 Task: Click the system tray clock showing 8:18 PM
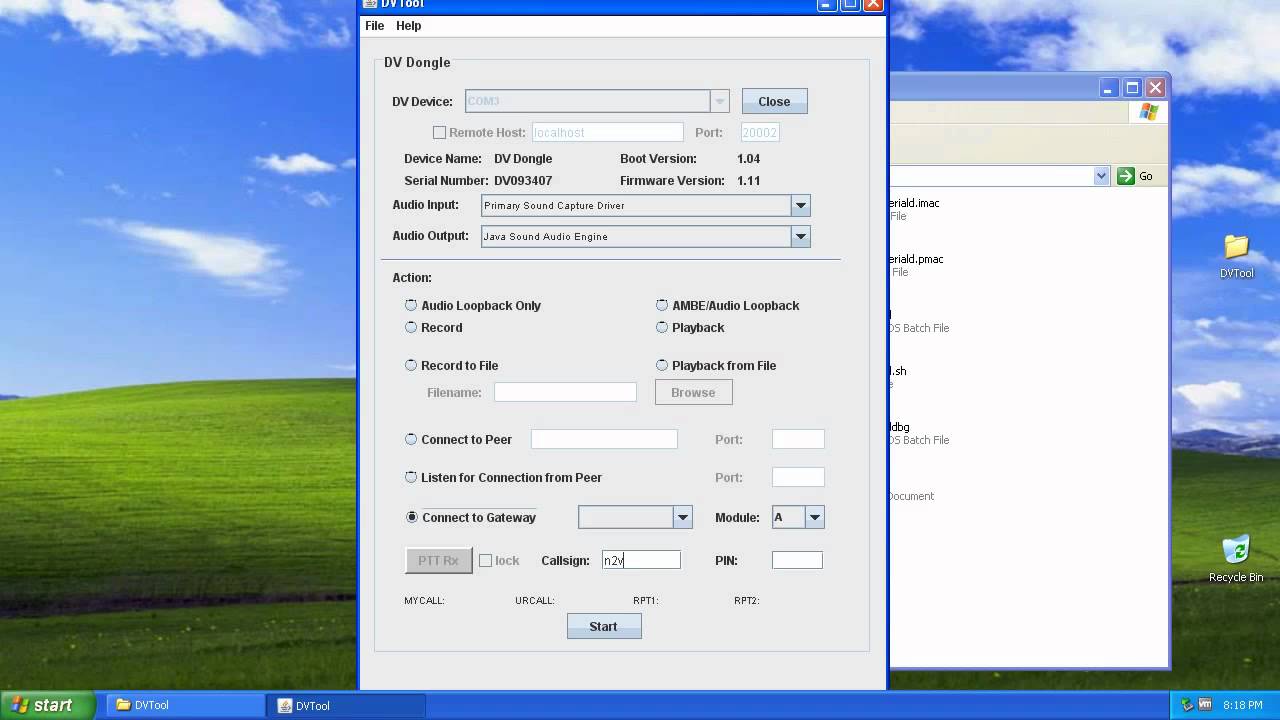(x=1243, y=705)
